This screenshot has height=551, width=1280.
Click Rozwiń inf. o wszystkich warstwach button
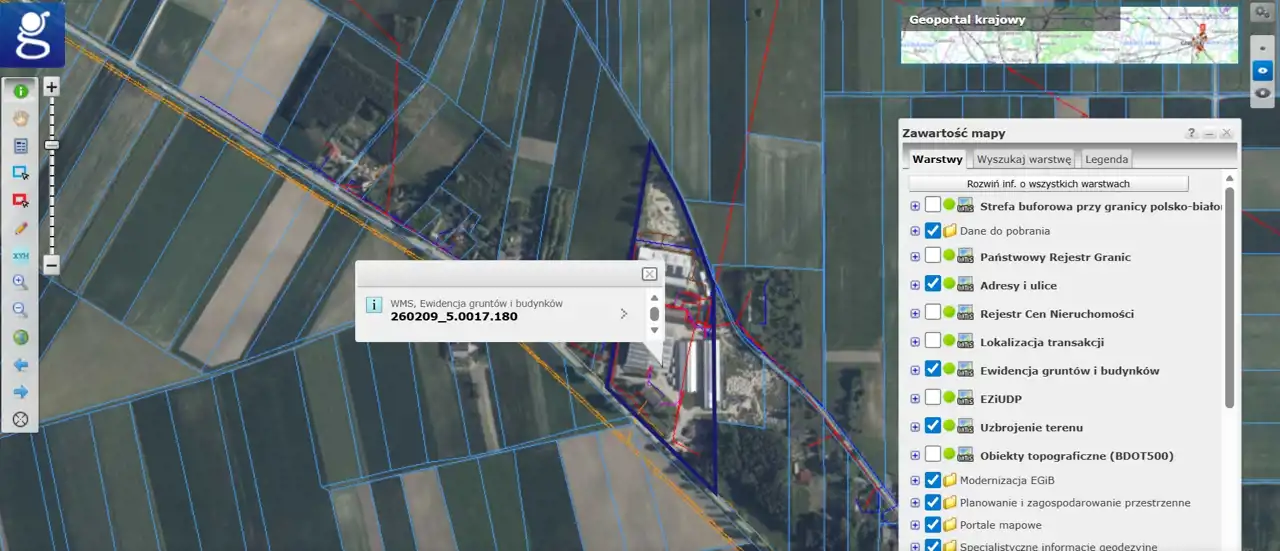(1047, 184)
